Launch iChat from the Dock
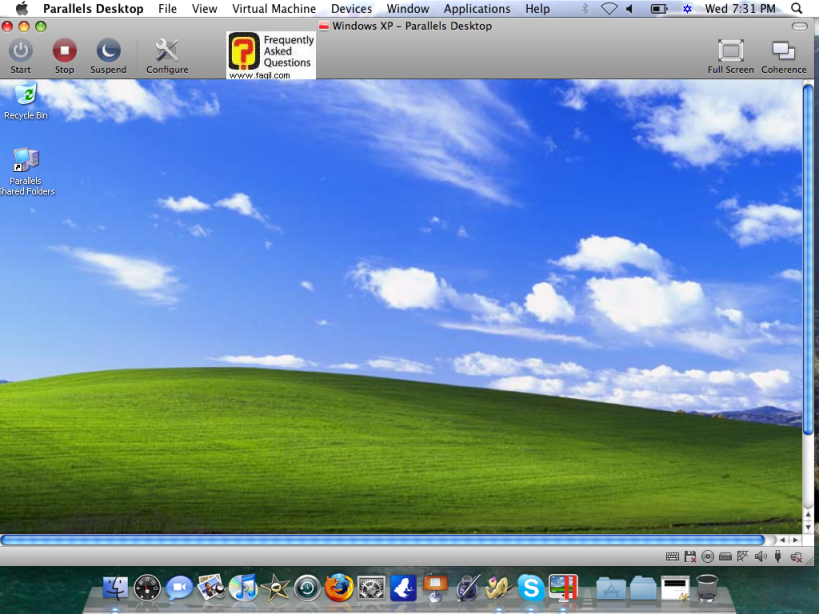The height and width of the screenshot is (614, 819). click(x=179, y=588)
